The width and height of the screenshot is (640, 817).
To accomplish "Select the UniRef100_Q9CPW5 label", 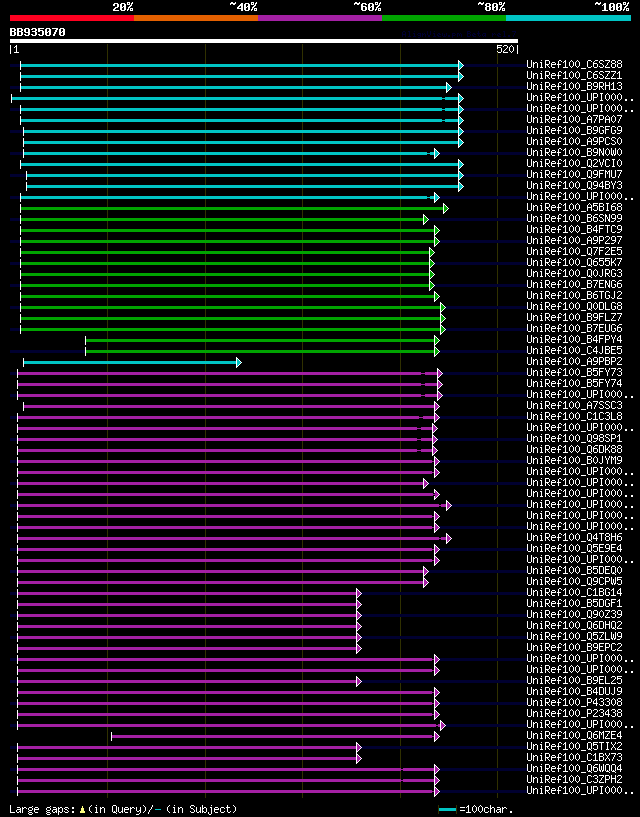I will click(x=574, y=581).
